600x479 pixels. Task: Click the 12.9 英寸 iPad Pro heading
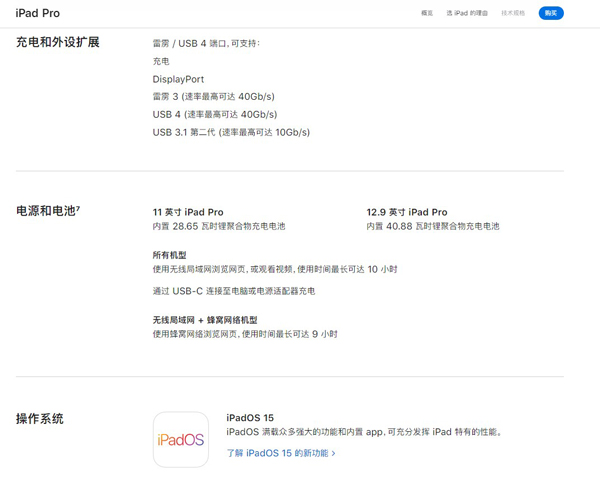point(407,212)
